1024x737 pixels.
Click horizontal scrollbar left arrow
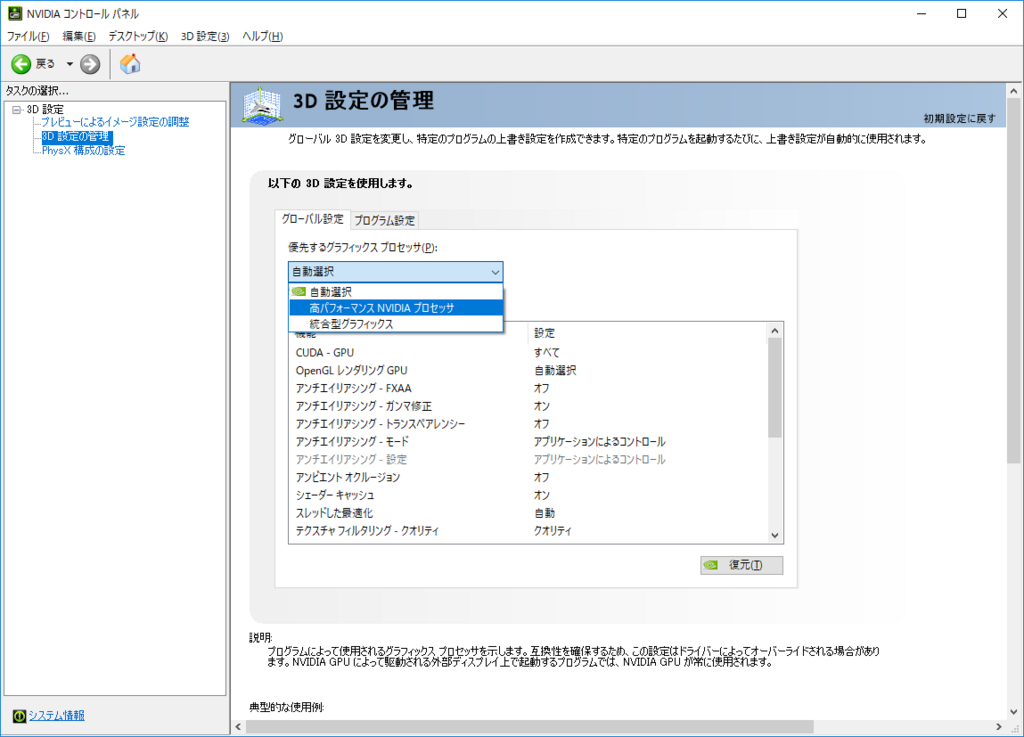pyautogui.click(x=238, y=727)
